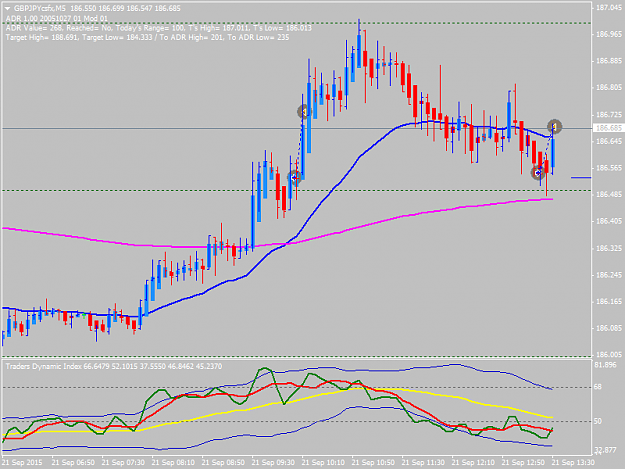Image resolution: width=625 pixels, height=469 pixels.
Task: Click the 187.045 price axis label
Action: coord(608,8)
